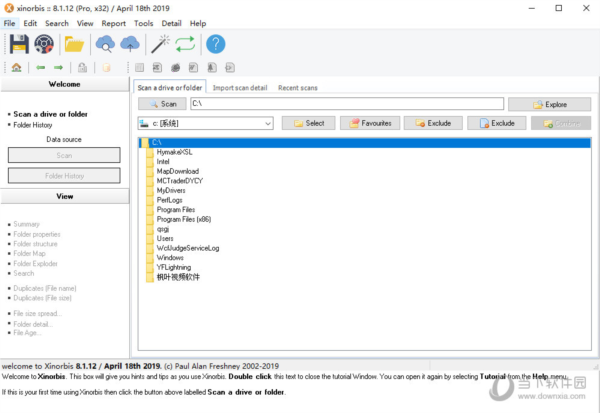
Task: Open the Search menu
Action: coord(57,23)
